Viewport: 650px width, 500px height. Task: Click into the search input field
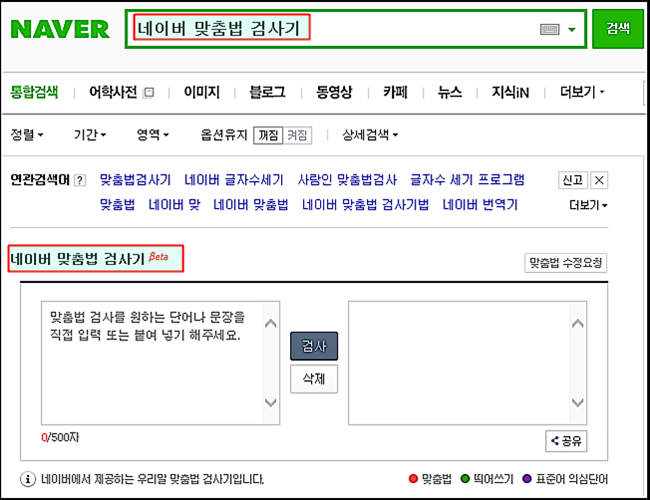pyautogui.click(x=356, y=29)
